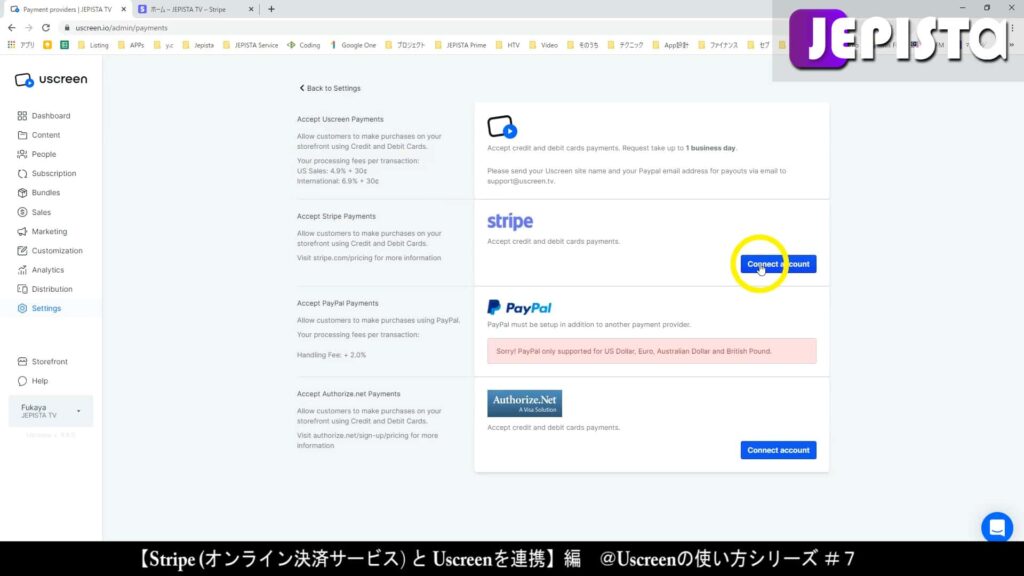Open the プロジェクト bookmark folder
The image size is (1024, 576).
[405, 45]
